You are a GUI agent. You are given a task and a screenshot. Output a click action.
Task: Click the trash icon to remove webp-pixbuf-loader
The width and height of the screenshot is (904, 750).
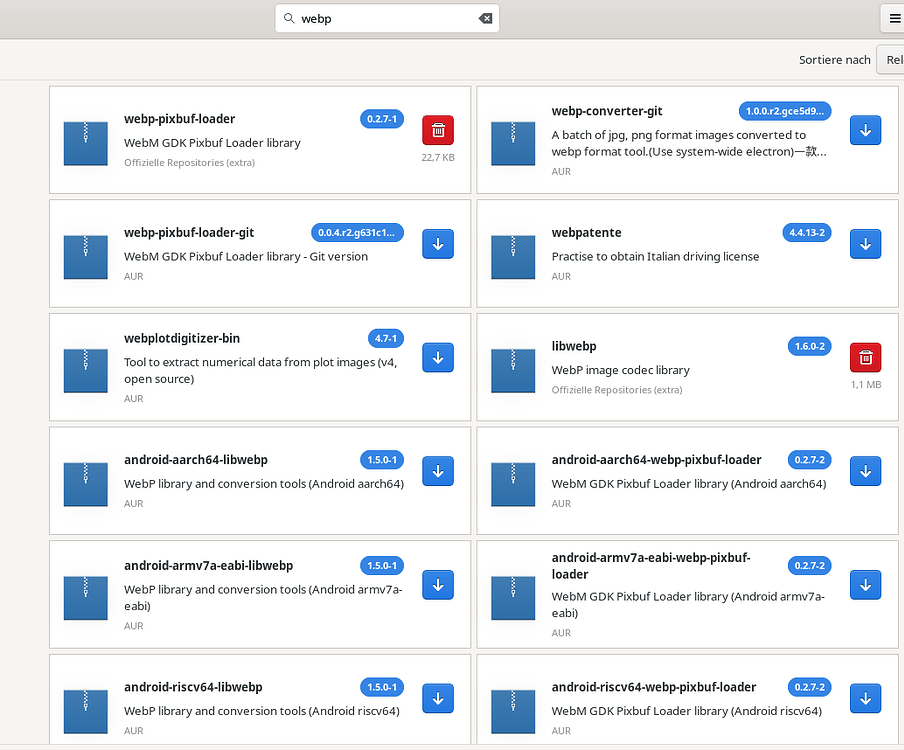coord(438,130)
